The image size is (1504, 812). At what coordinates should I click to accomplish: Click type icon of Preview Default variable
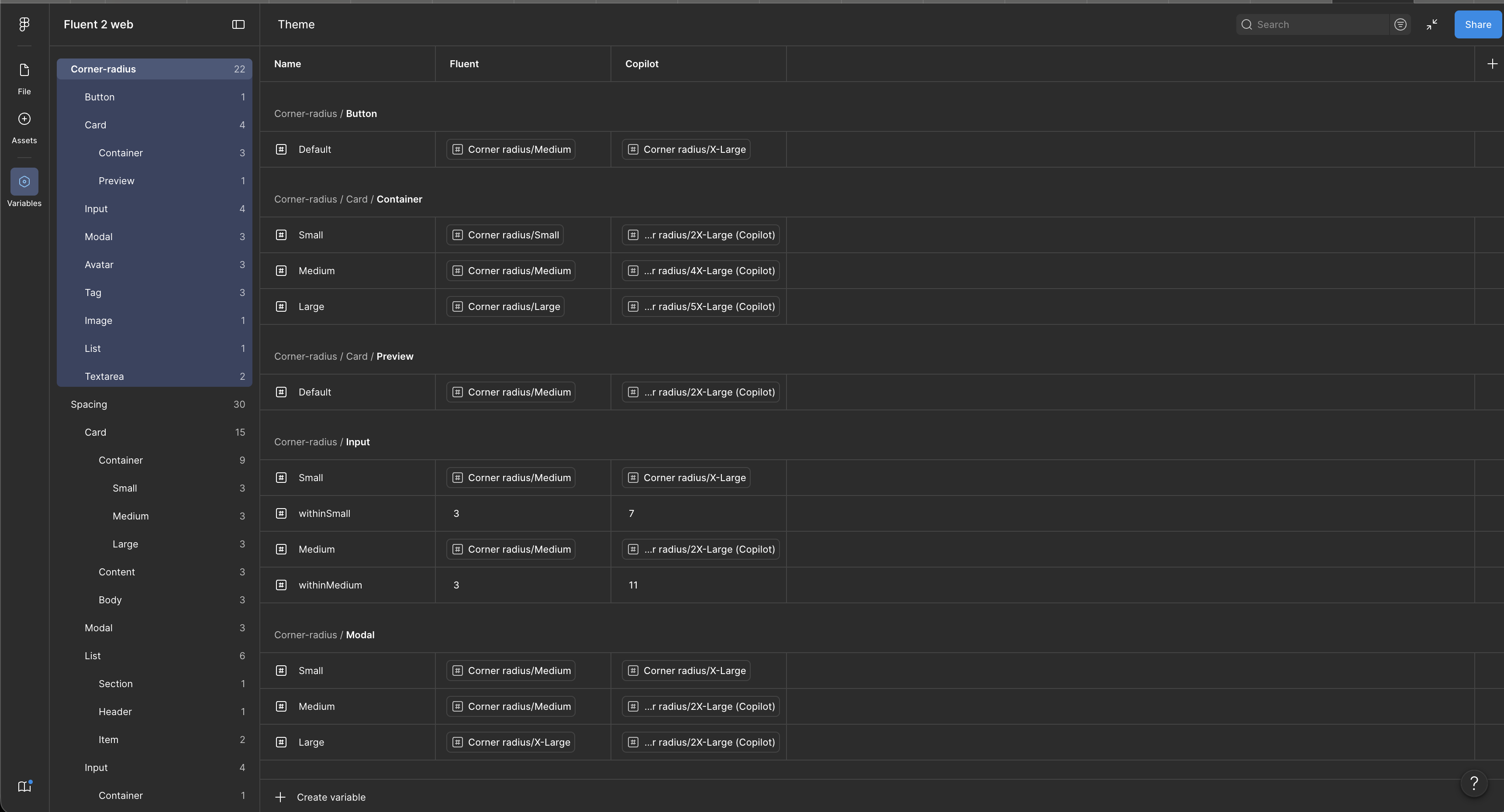click(x=281, y=392)
